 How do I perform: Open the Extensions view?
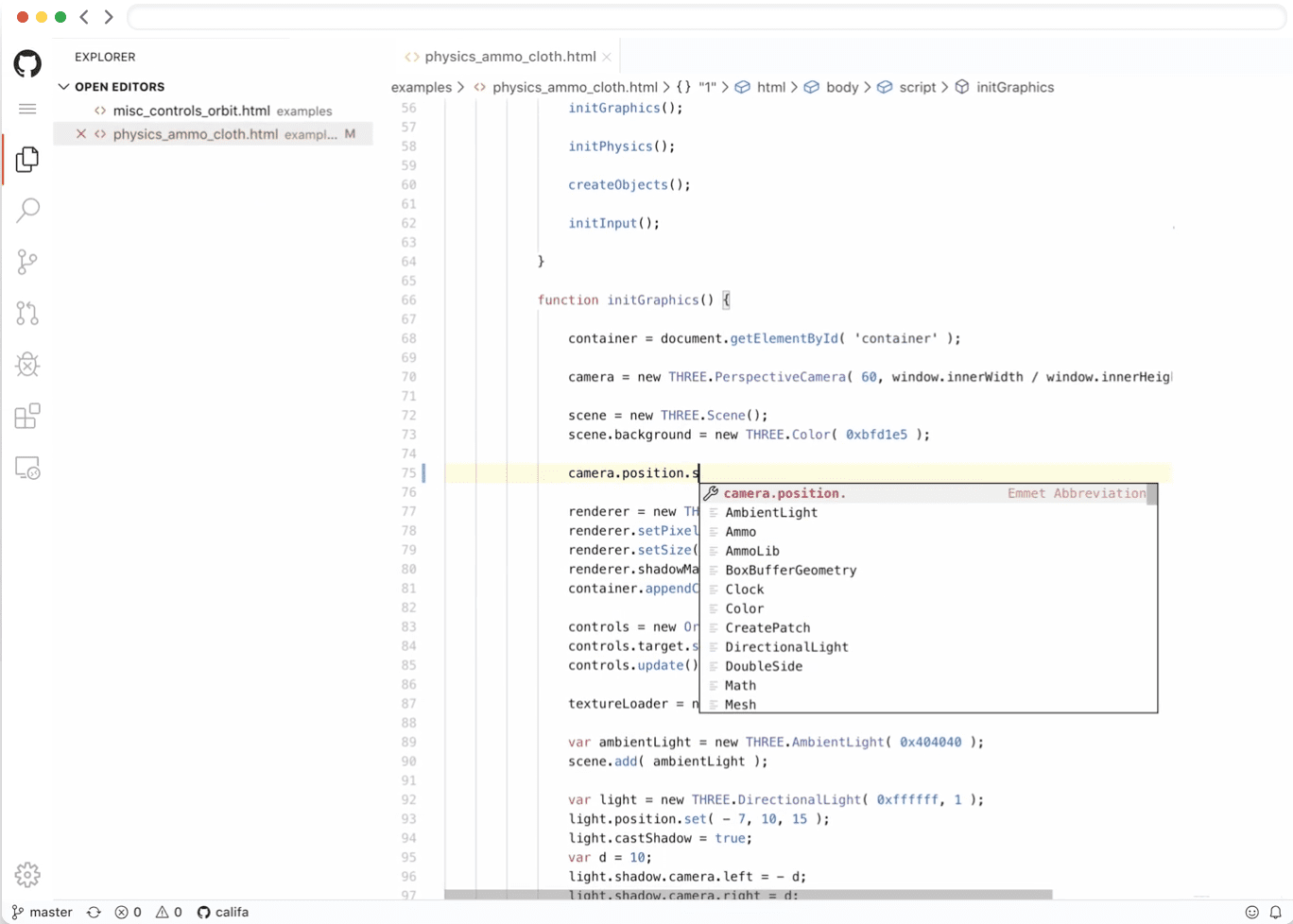pos(26,416)
